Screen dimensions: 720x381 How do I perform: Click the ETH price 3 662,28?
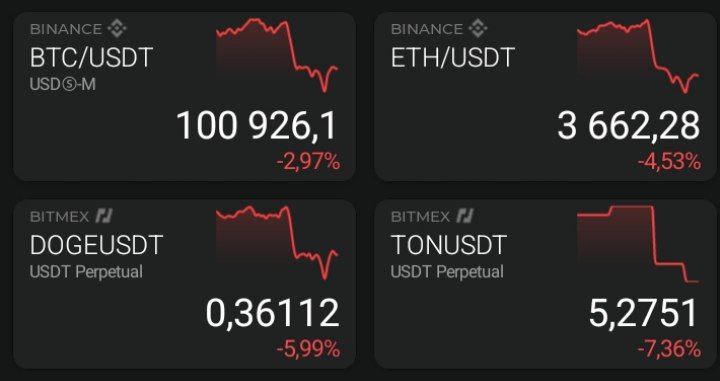629,126
